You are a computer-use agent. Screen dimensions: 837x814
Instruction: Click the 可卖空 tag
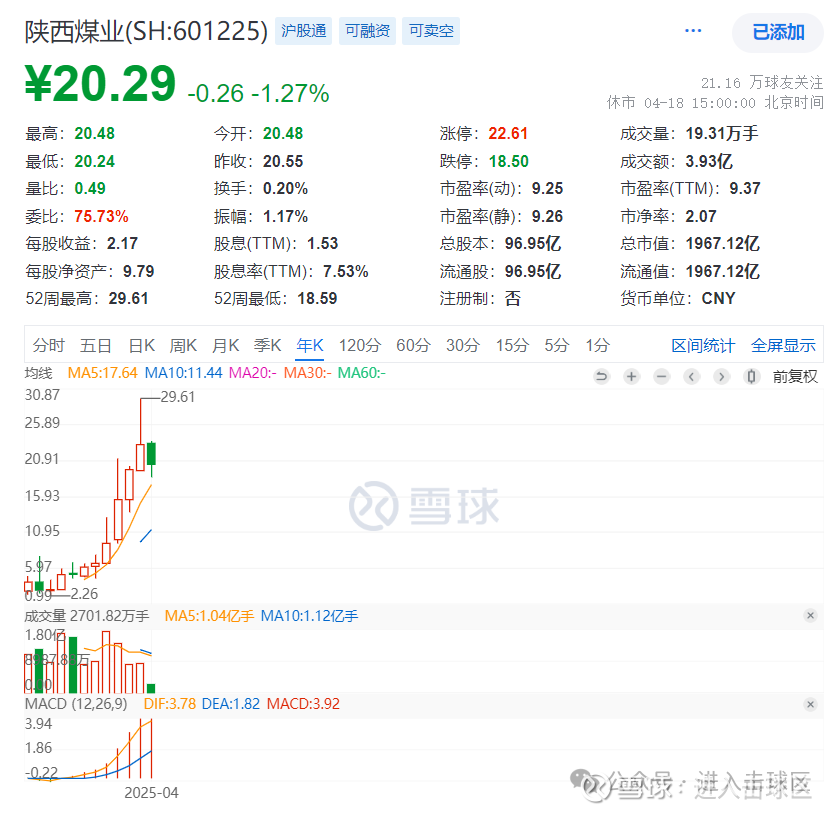431,31
